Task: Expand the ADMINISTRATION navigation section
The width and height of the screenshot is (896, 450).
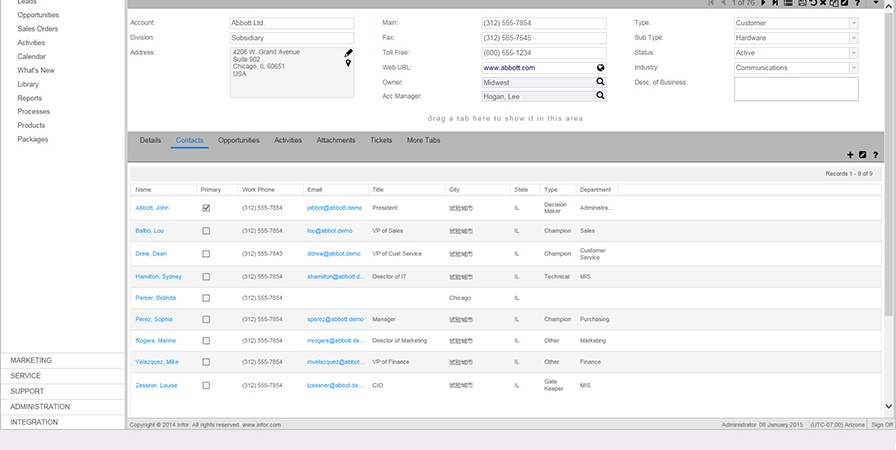Action: (63, 407)
